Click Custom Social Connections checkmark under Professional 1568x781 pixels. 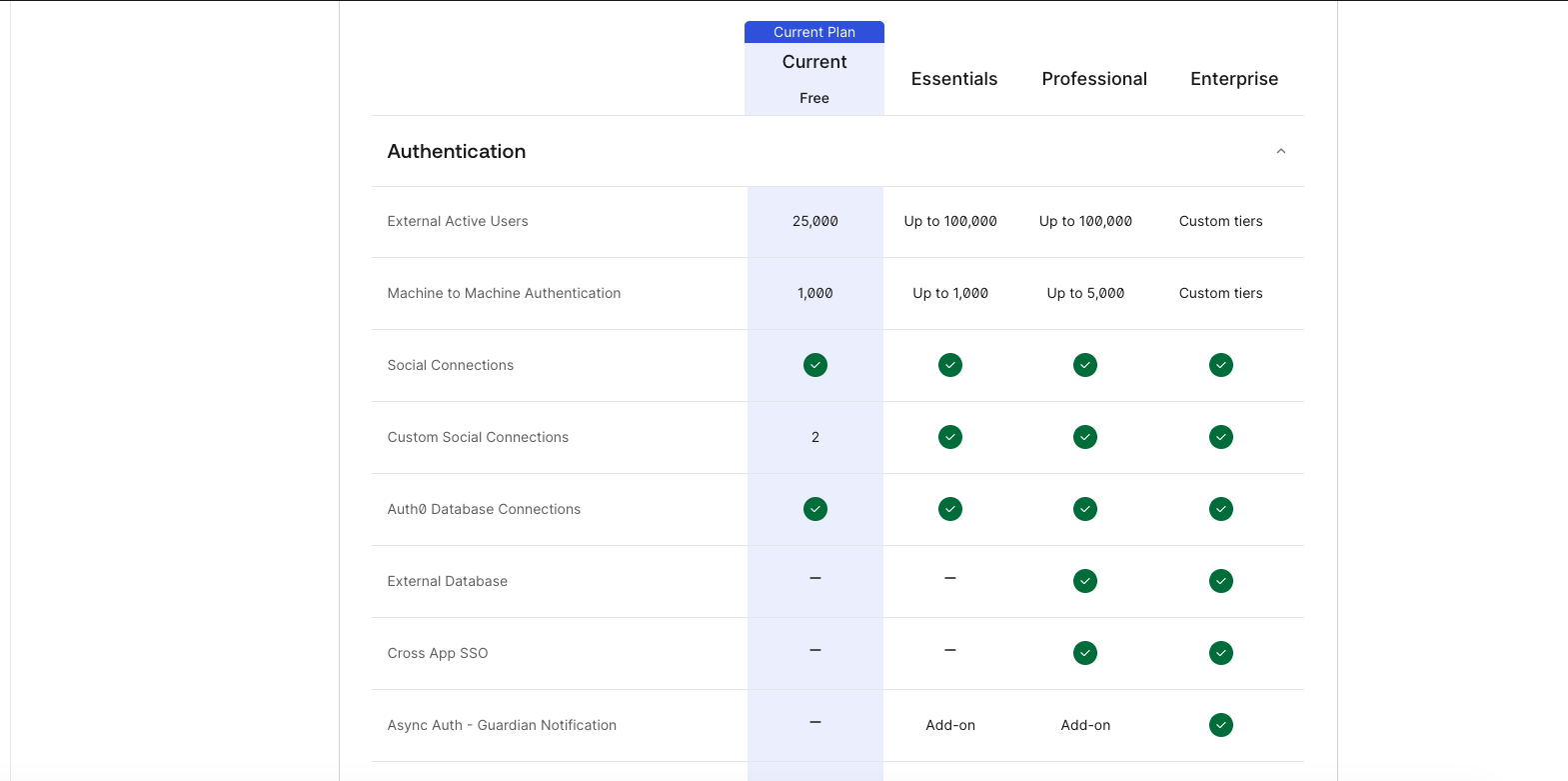click(x=1085, y=437)
